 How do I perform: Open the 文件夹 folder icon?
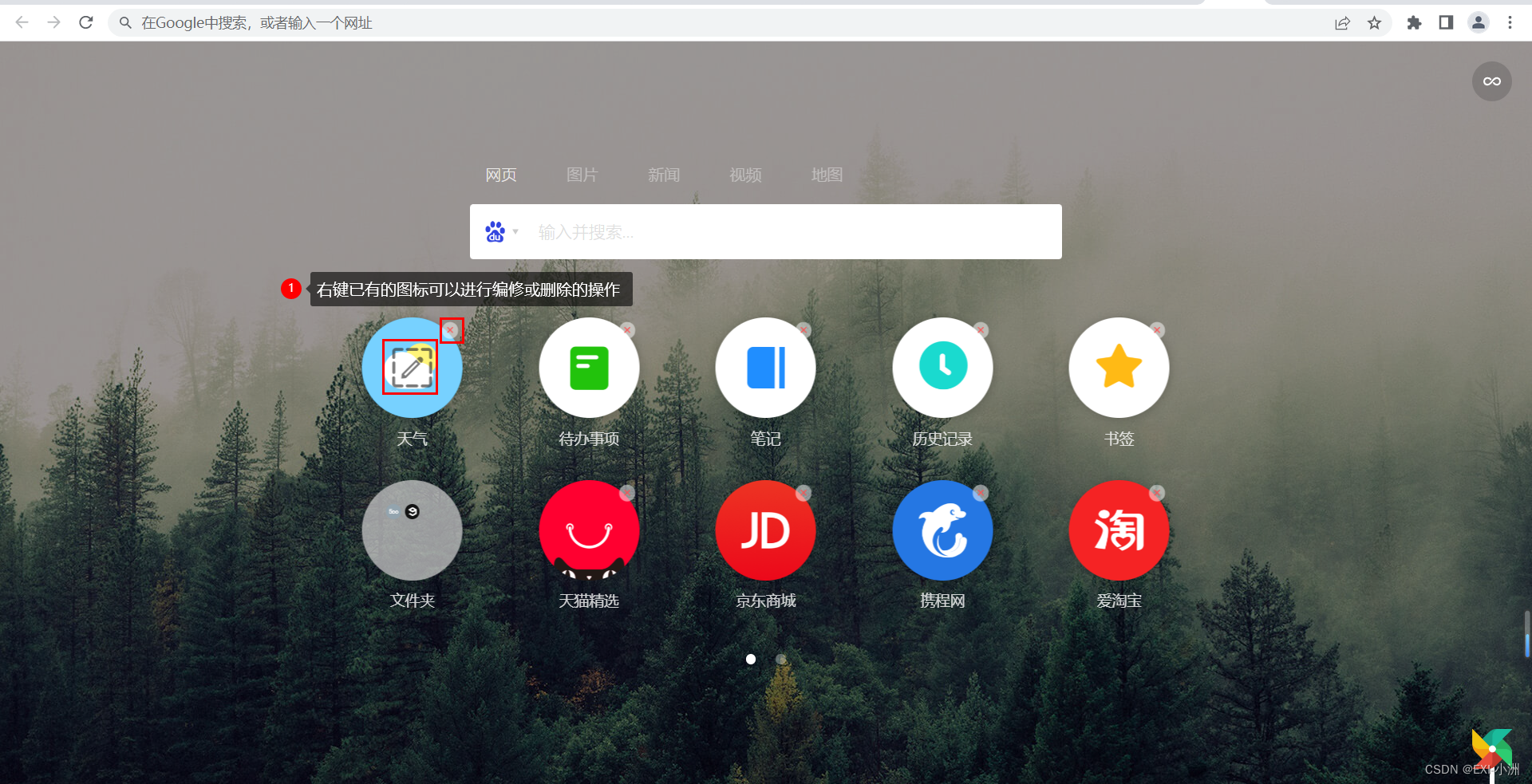coord(412,530)
